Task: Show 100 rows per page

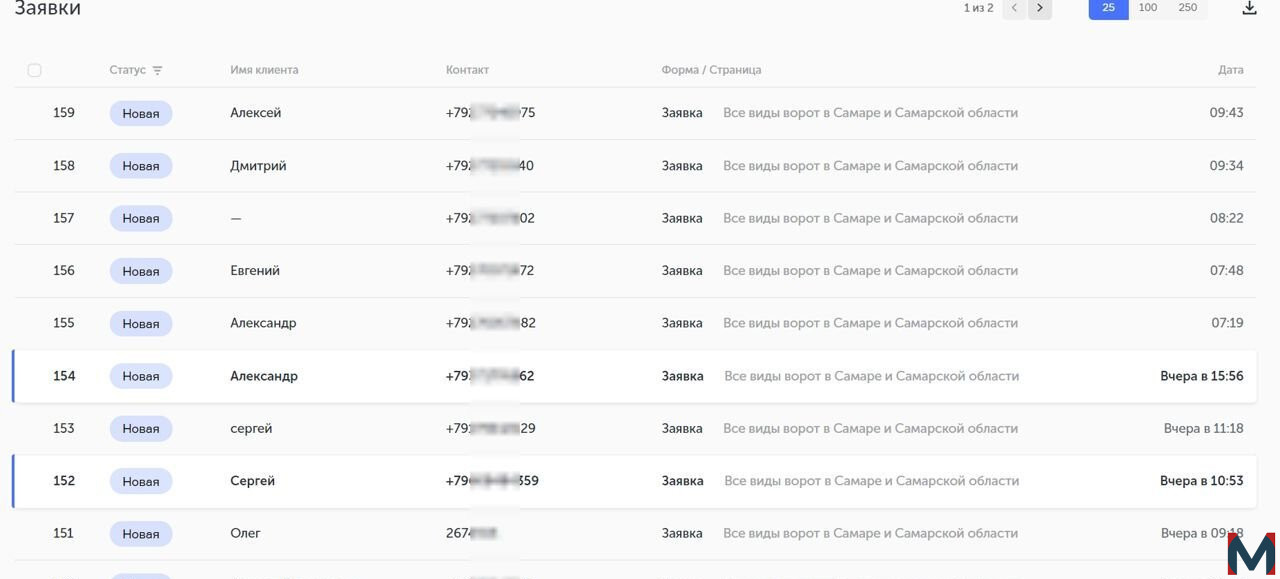Action: pos(1148,8)
